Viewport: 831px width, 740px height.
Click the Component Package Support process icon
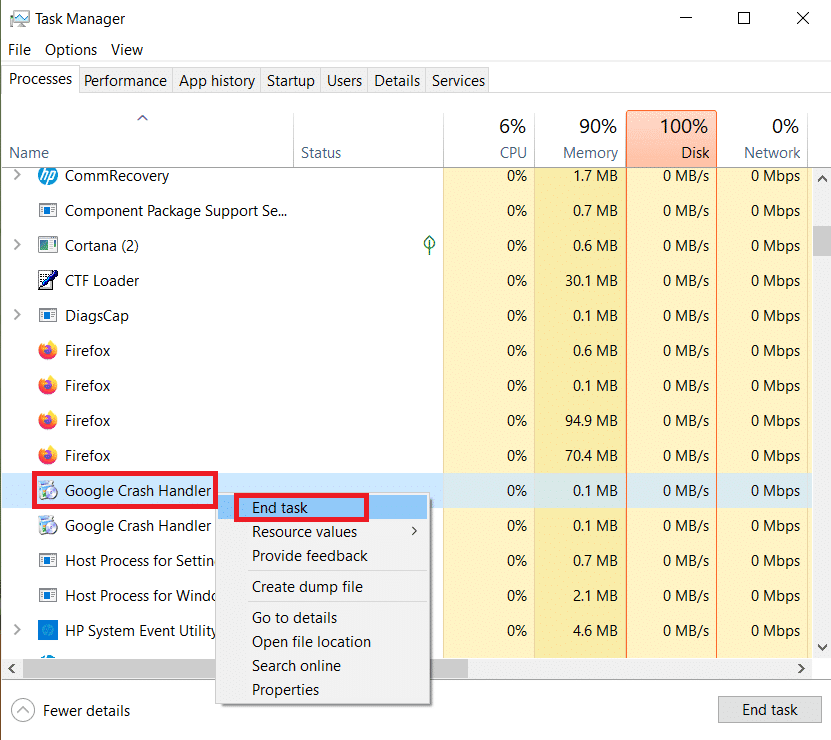[x=47, y=211]
